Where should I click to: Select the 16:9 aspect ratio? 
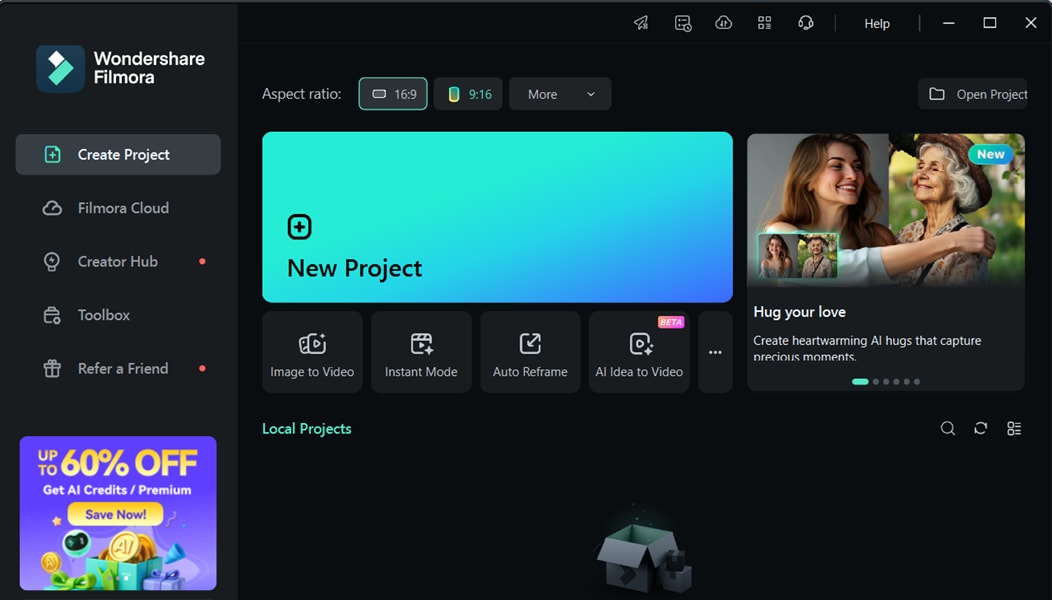point(393,94)
